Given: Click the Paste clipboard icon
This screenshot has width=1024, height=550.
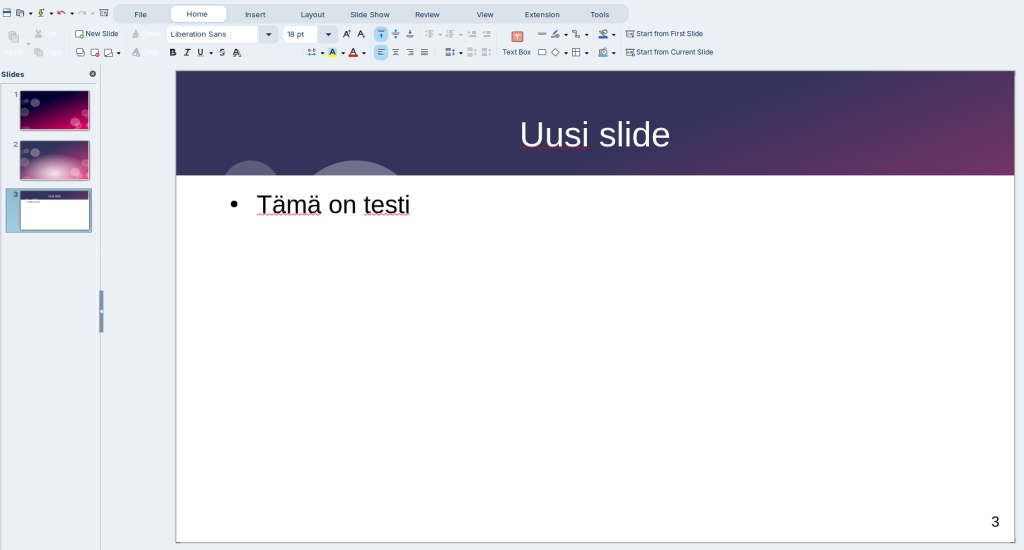Looking at the screenshot, I should (x=13, y=37).
